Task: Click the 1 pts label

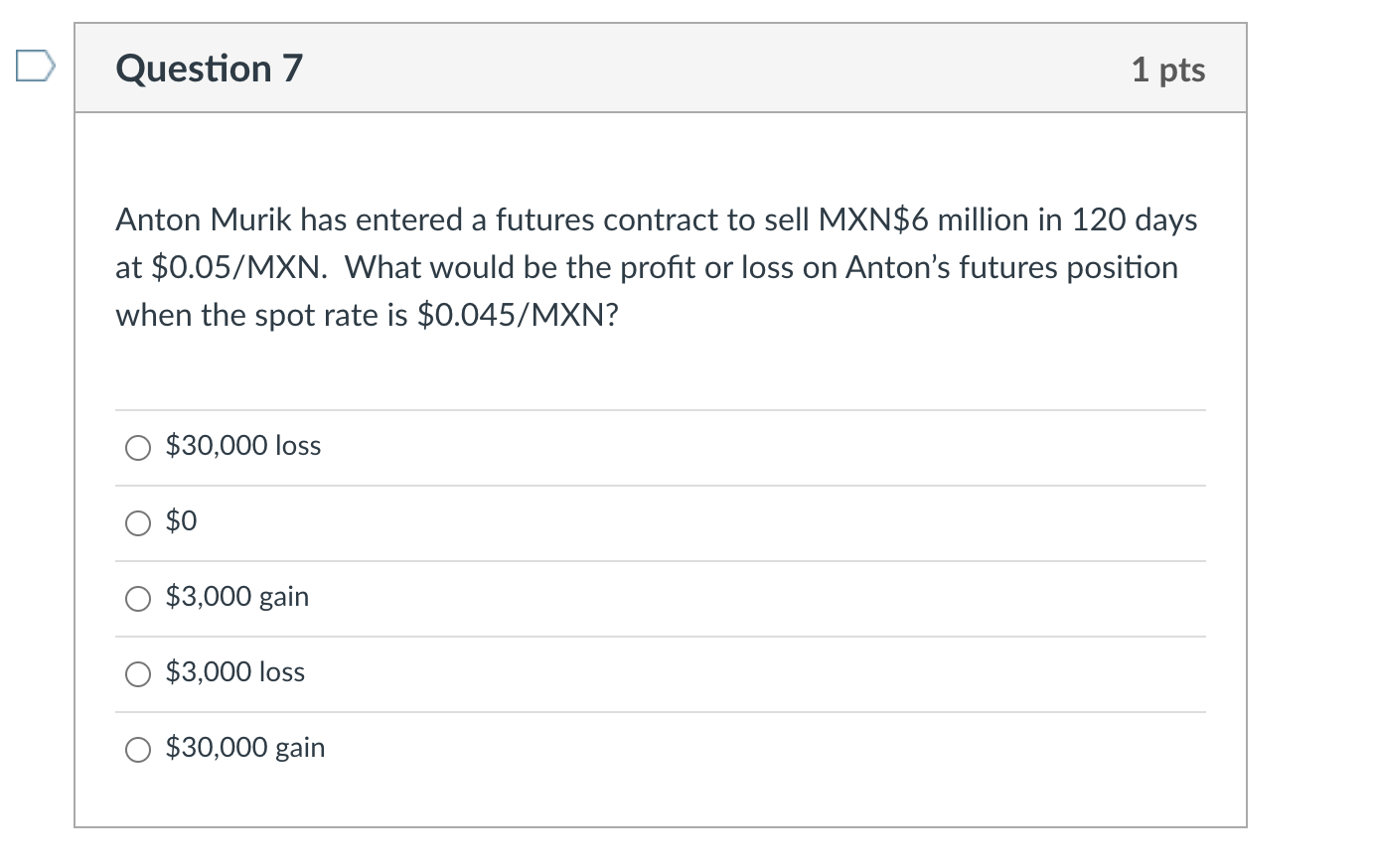Action: click(1168, 69)
